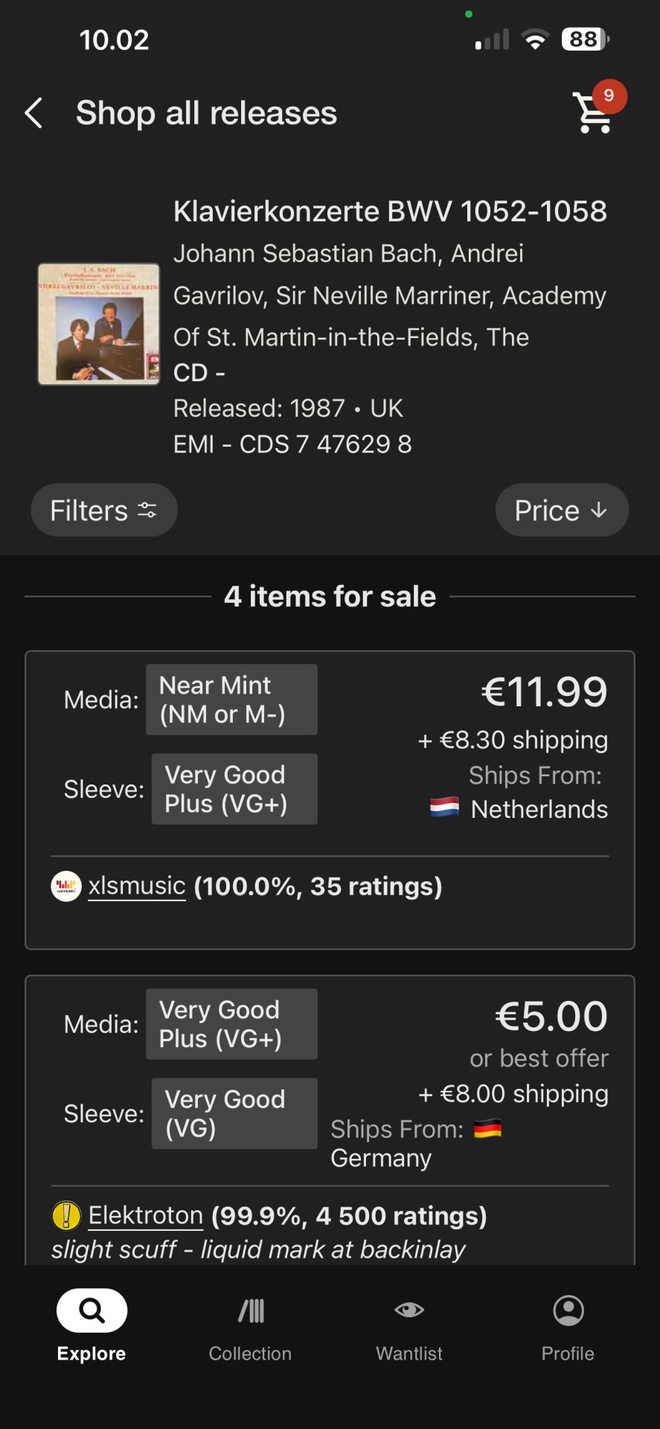Open the shopping cart with 9 items
This screenshot has width=660, height=1429.
[596, 110]
